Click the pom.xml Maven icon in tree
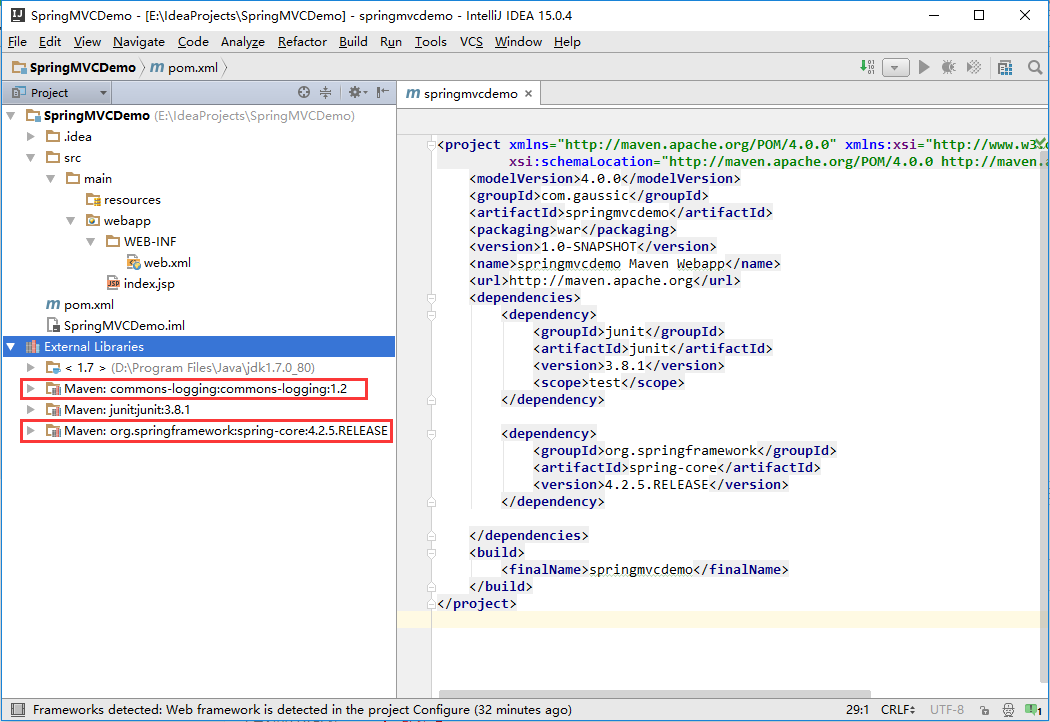Image resolution: width=1050 pixels, height=722 pixels. tap(53, 305)
